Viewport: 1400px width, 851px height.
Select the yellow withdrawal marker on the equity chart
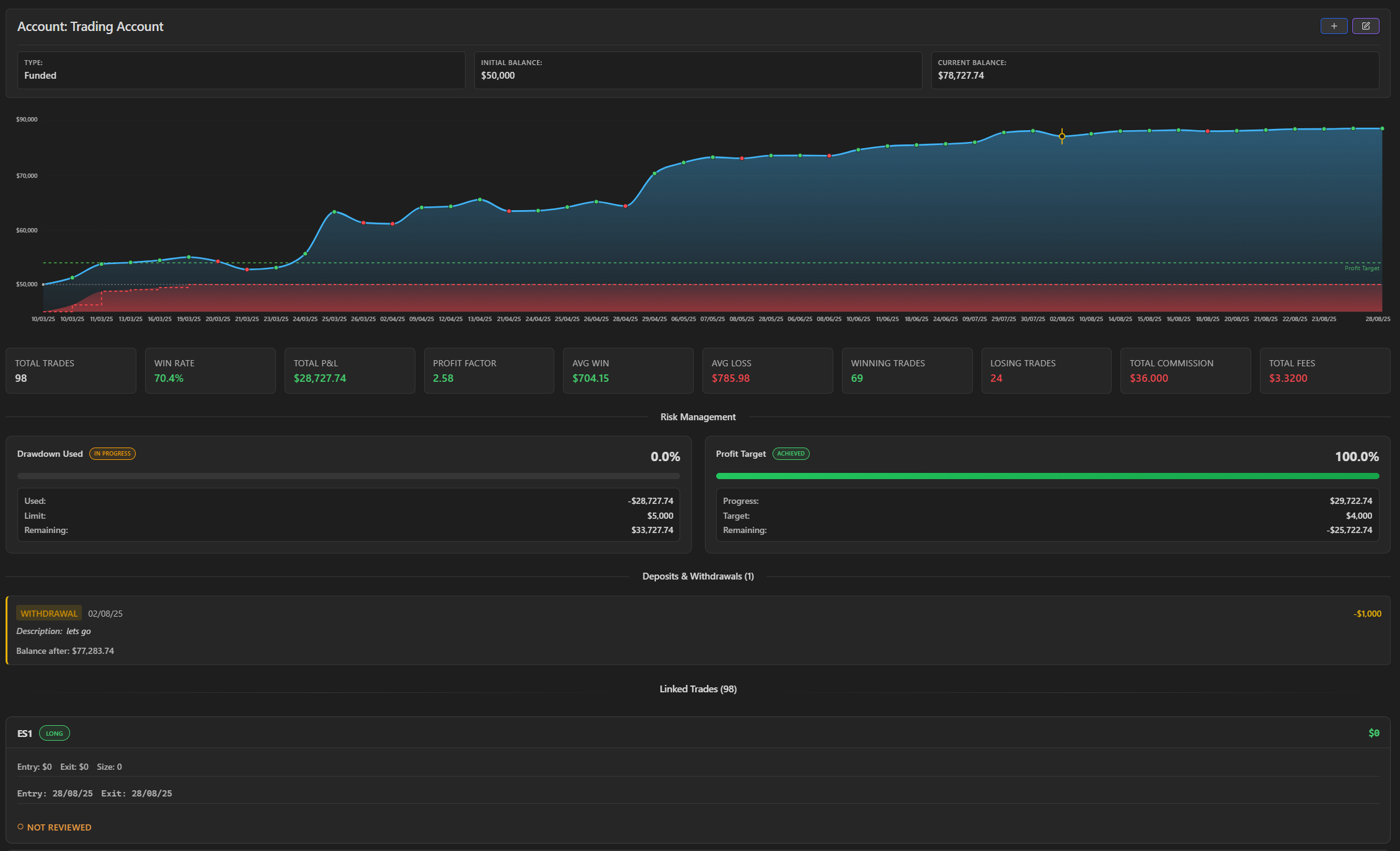tap(1062, 136)
